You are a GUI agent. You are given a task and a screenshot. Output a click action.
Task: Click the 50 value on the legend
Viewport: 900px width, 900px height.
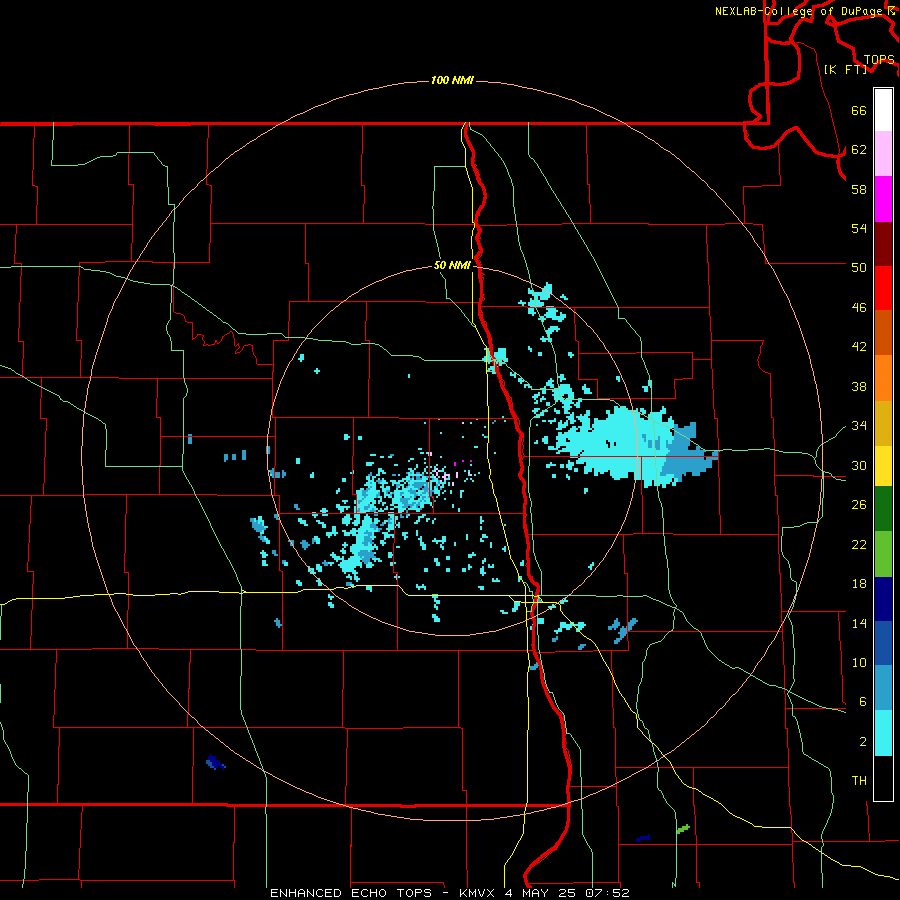[859, 267]
